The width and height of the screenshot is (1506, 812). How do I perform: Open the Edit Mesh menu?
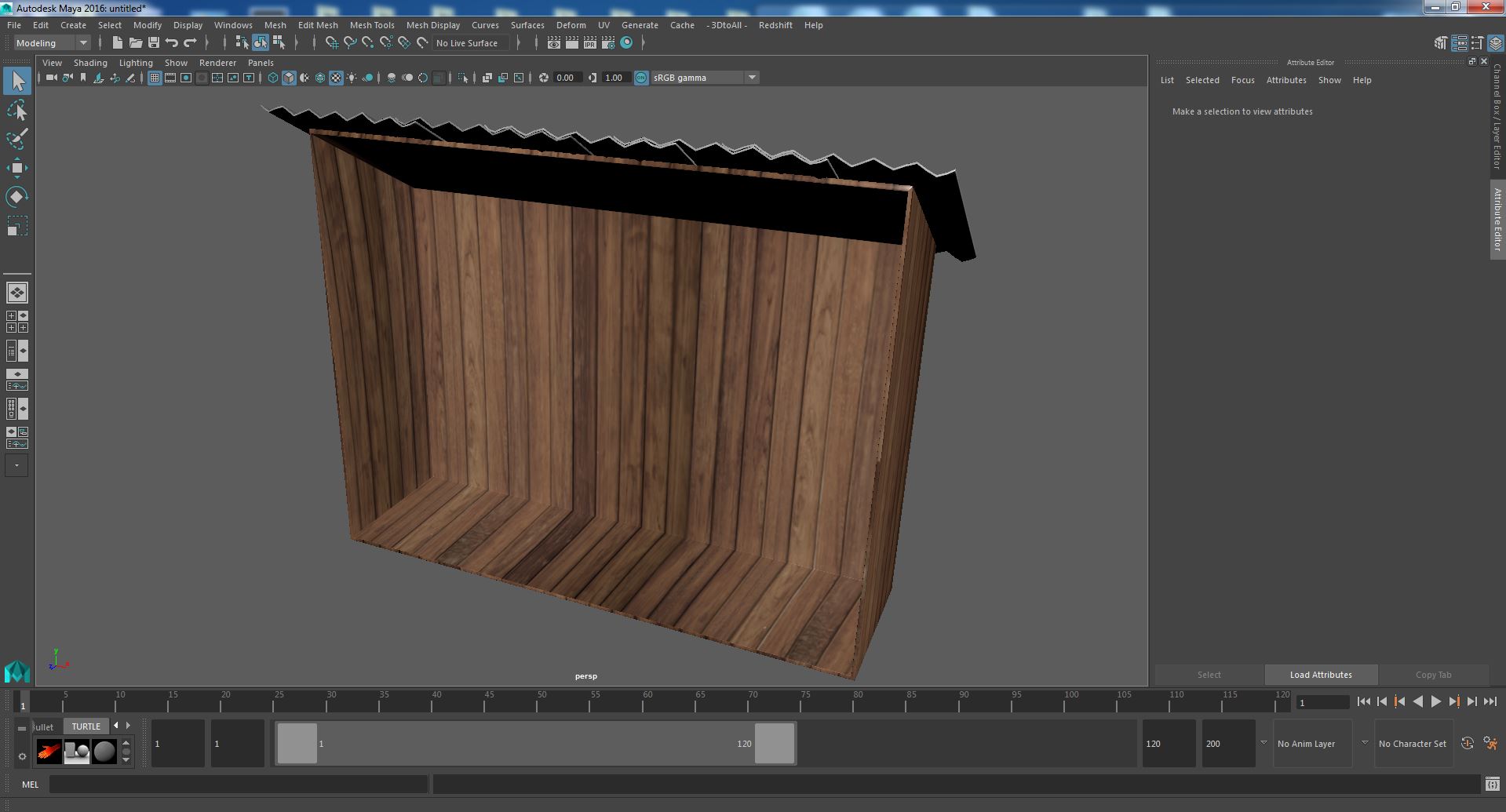point(318,25)
